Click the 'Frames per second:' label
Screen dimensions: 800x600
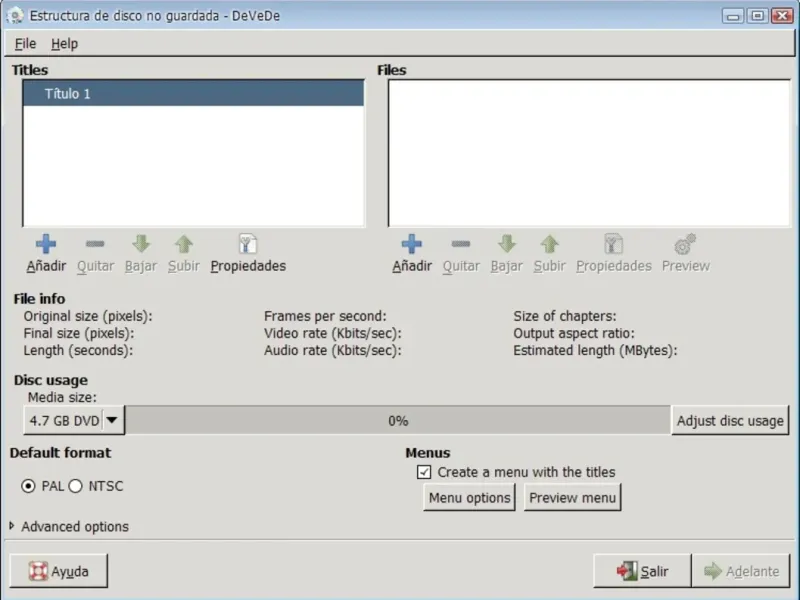coord(325,316)
